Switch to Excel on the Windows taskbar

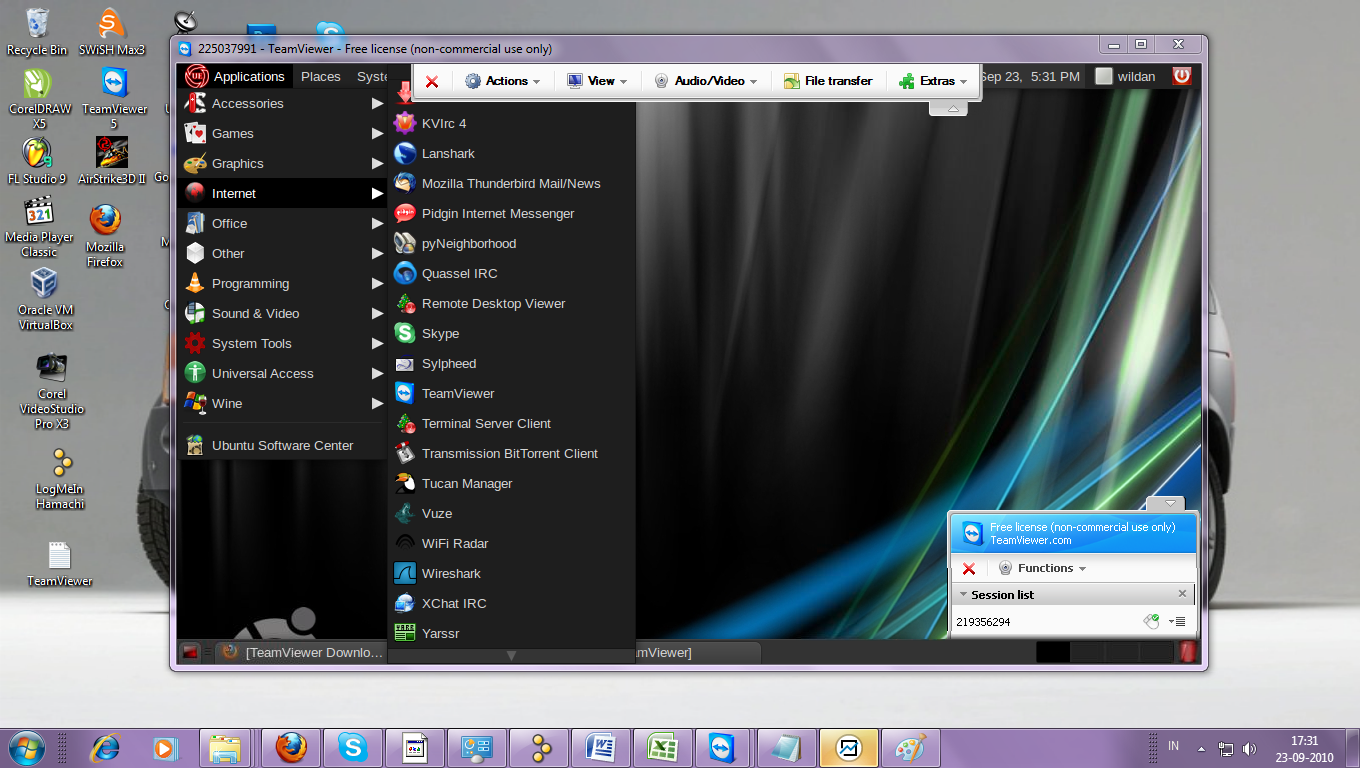pyautogui.click(x=664, y=747)
